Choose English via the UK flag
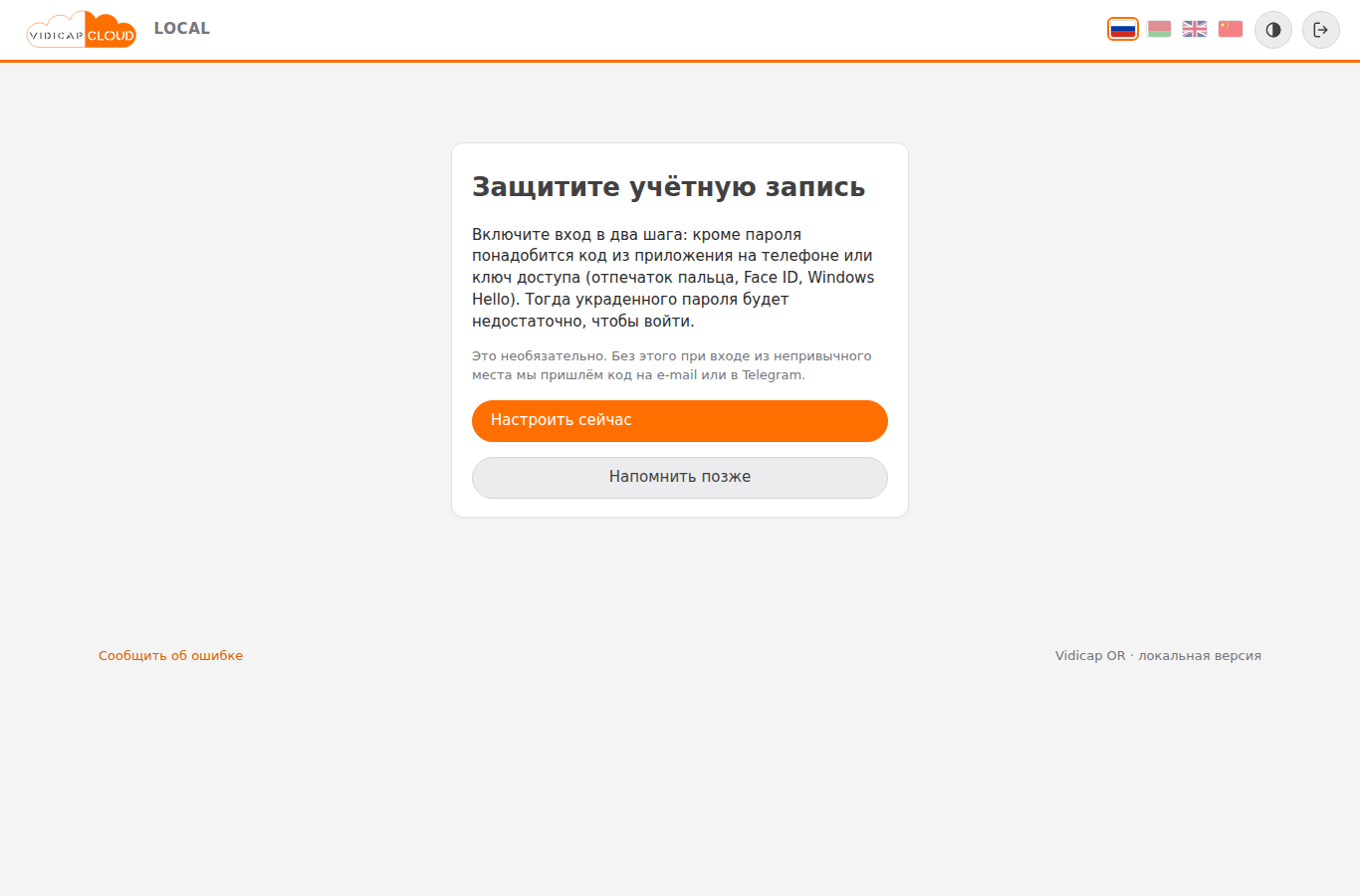The width and height of the screenshot is (1360, 896). (x=1195, y=29)
